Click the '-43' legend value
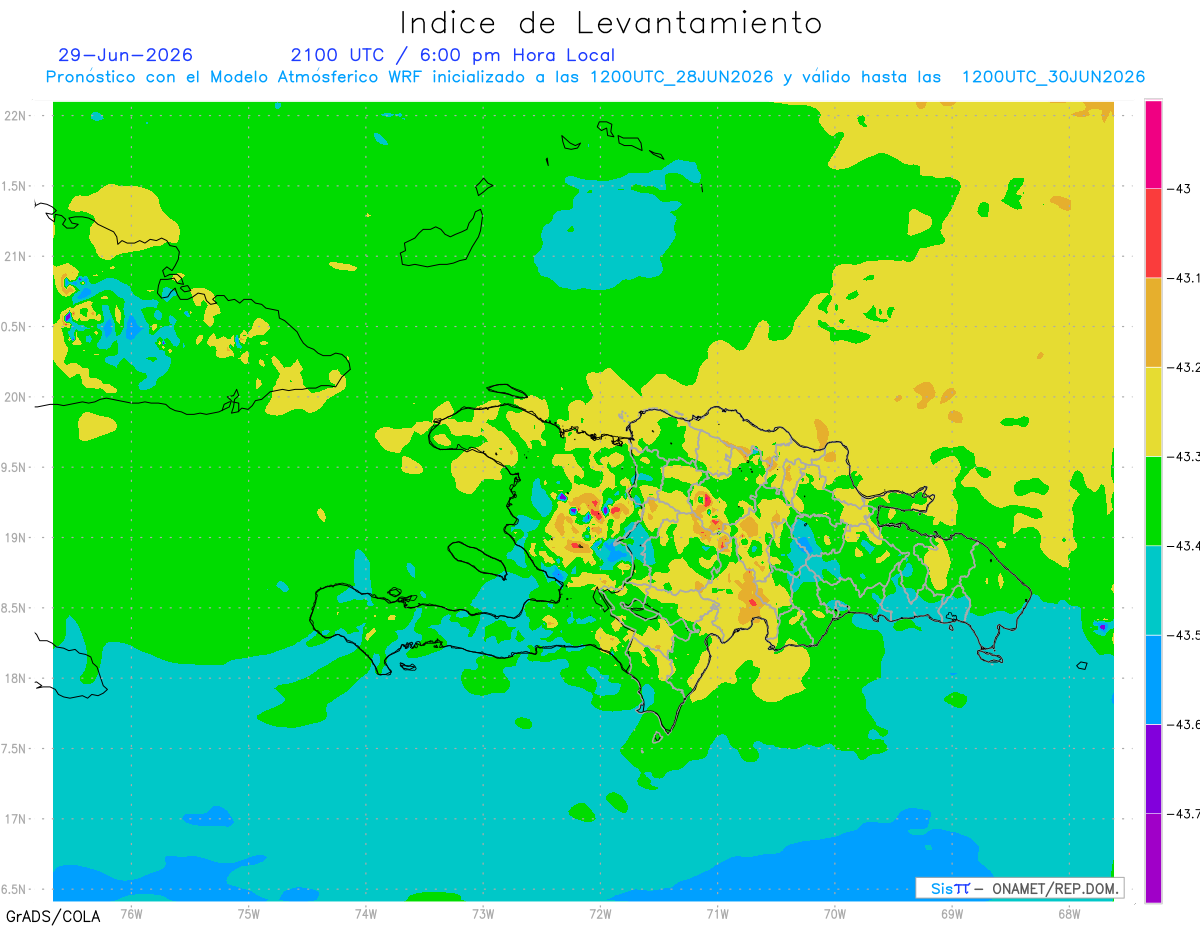 pyautogui.click(x=1178, y=188)
